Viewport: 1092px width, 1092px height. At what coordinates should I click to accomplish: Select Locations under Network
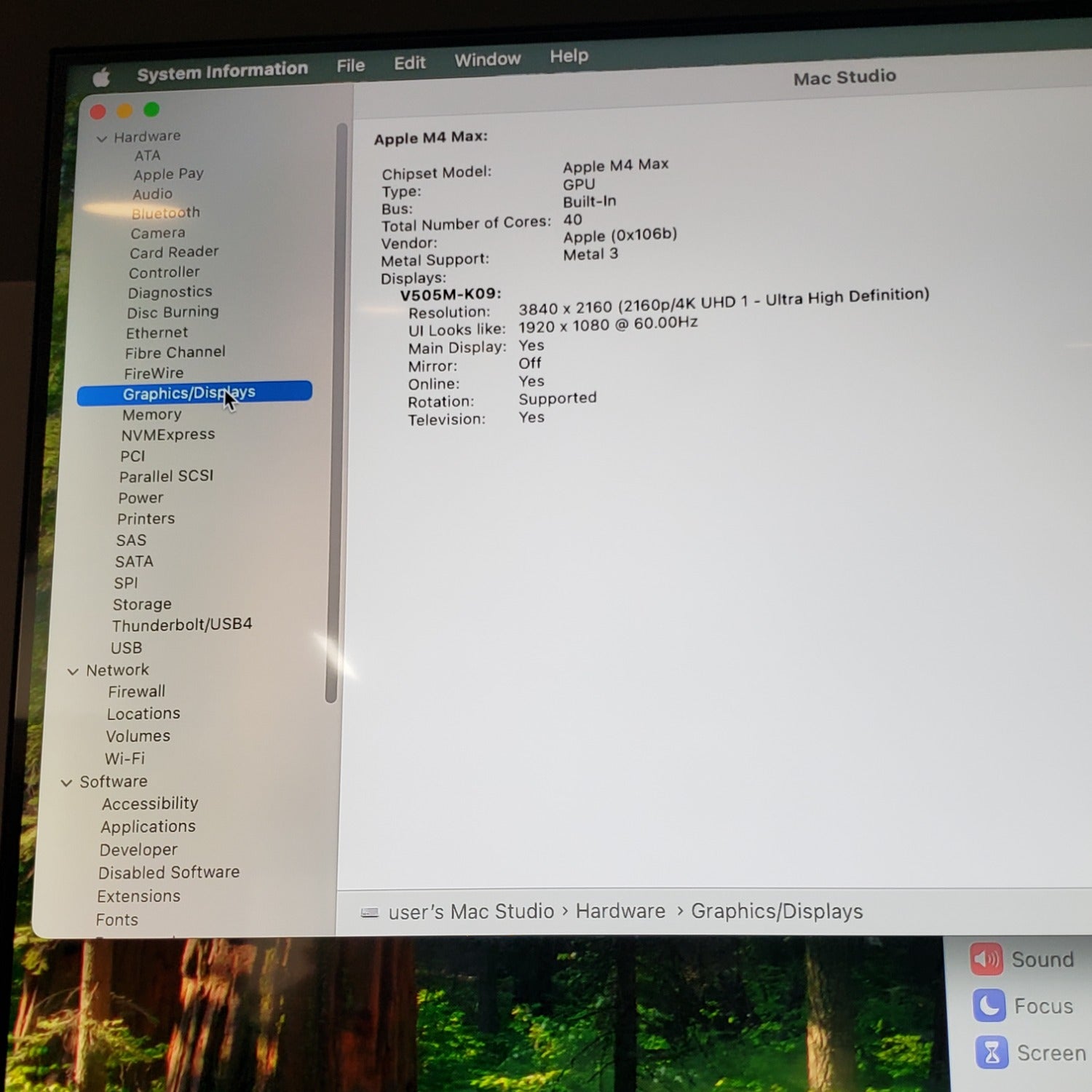point(143,713)
